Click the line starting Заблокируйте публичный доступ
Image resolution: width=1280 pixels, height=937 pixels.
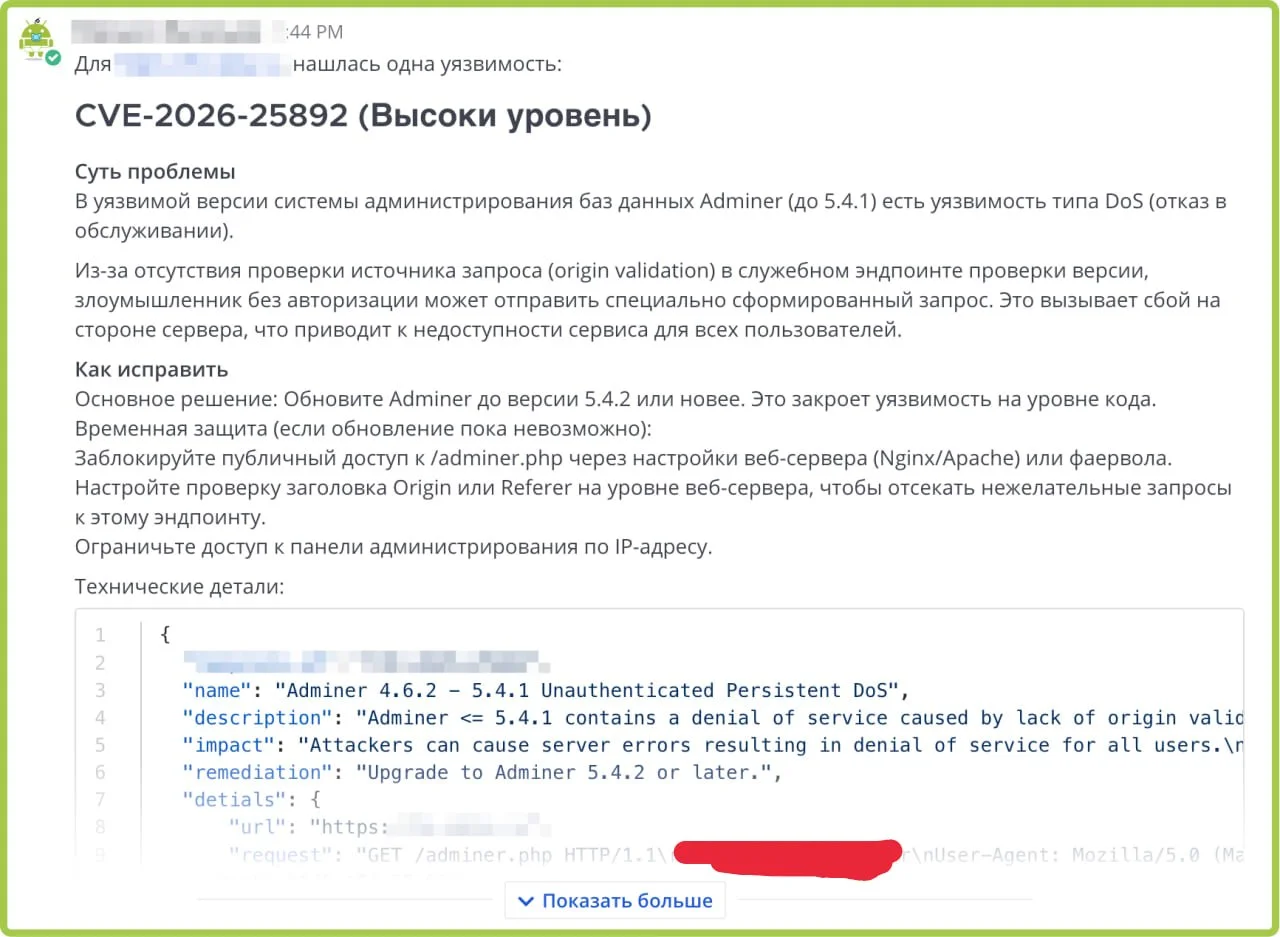[x=623, y=459]
